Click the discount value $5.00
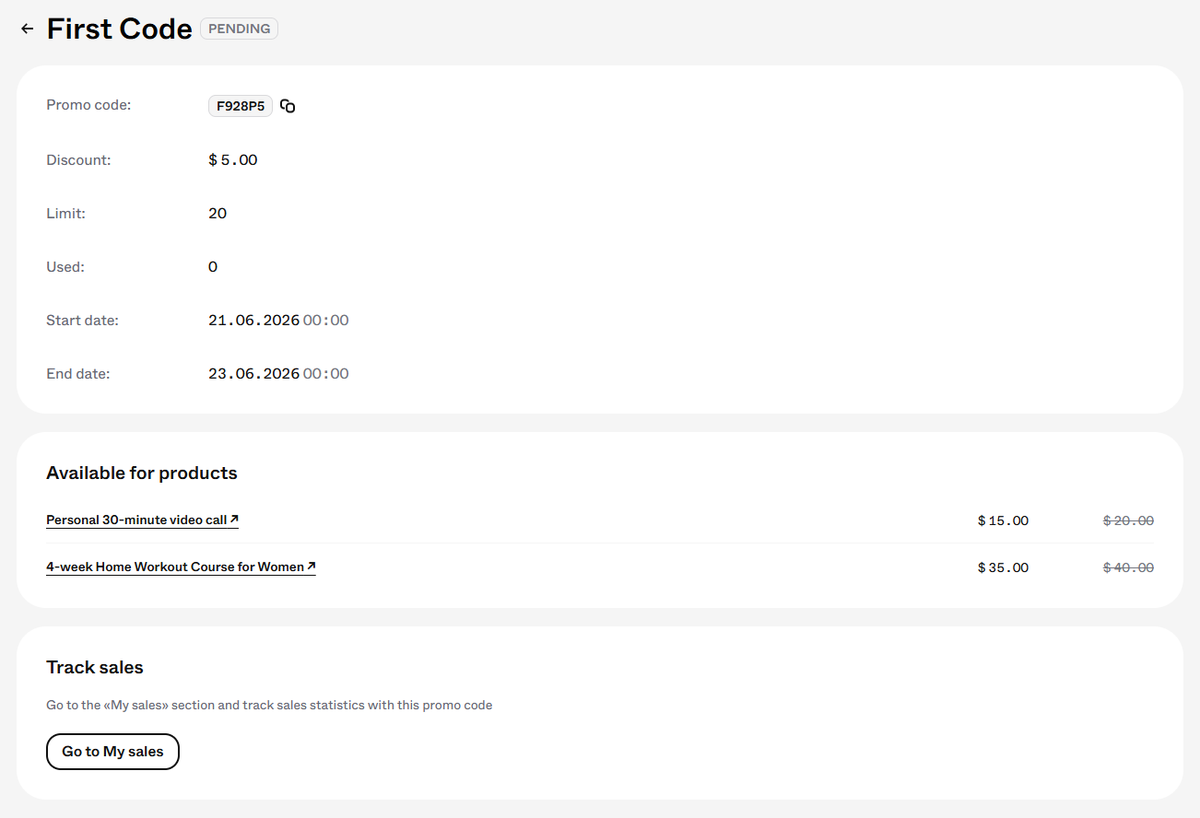Image resolution: width=1200 pixels, height=818 pixels. tap(233, 160)
